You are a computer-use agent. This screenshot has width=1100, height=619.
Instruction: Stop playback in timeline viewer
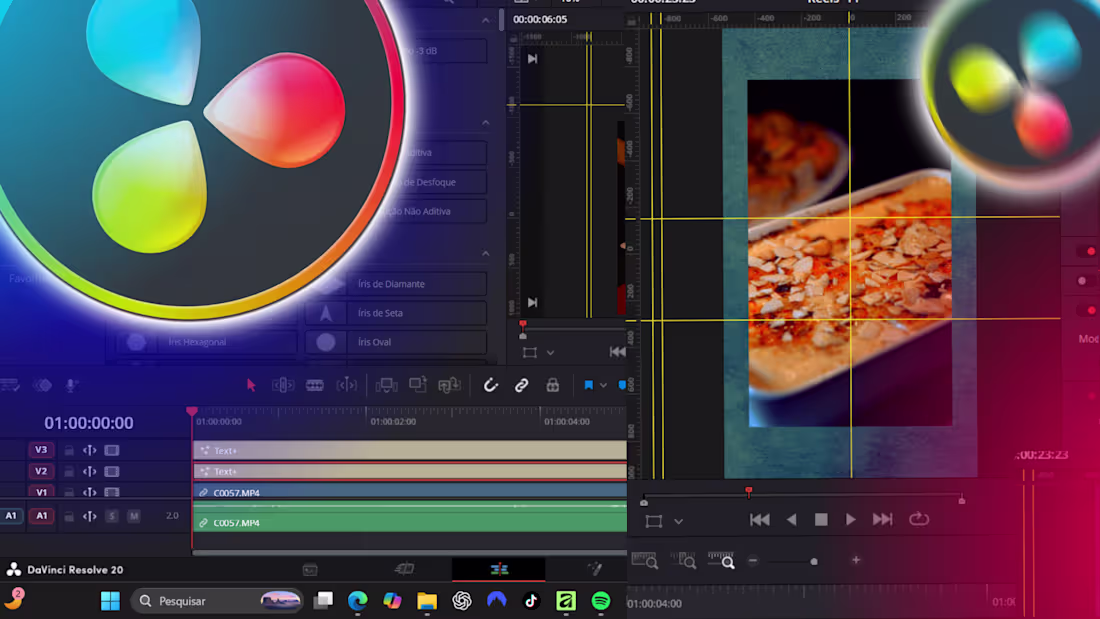(821, 519)
